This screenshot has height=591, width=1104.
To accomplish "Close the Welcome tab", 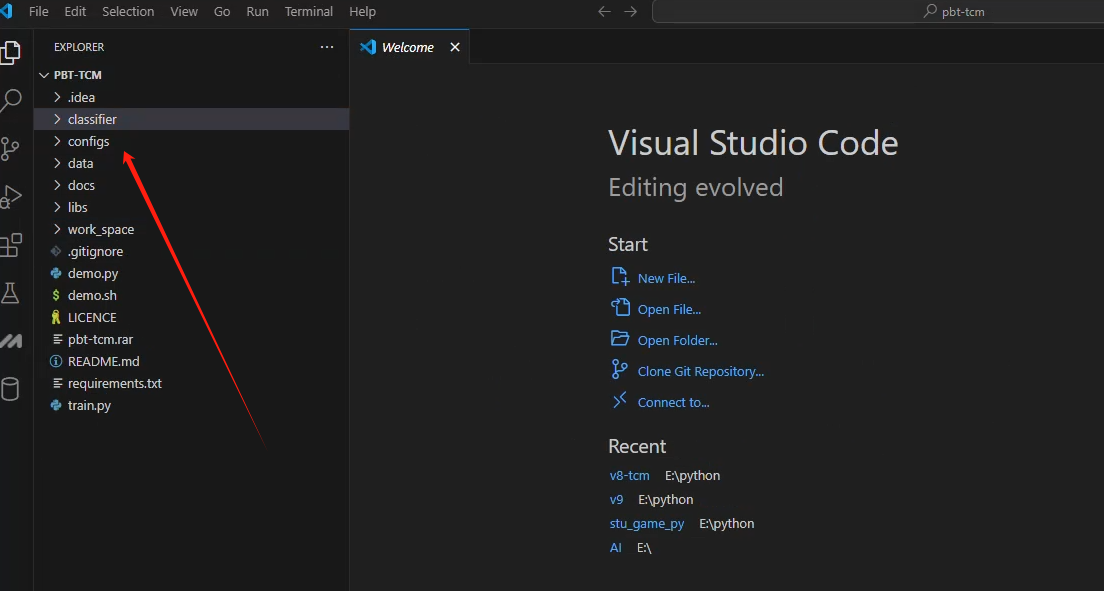I will (455, 47).
